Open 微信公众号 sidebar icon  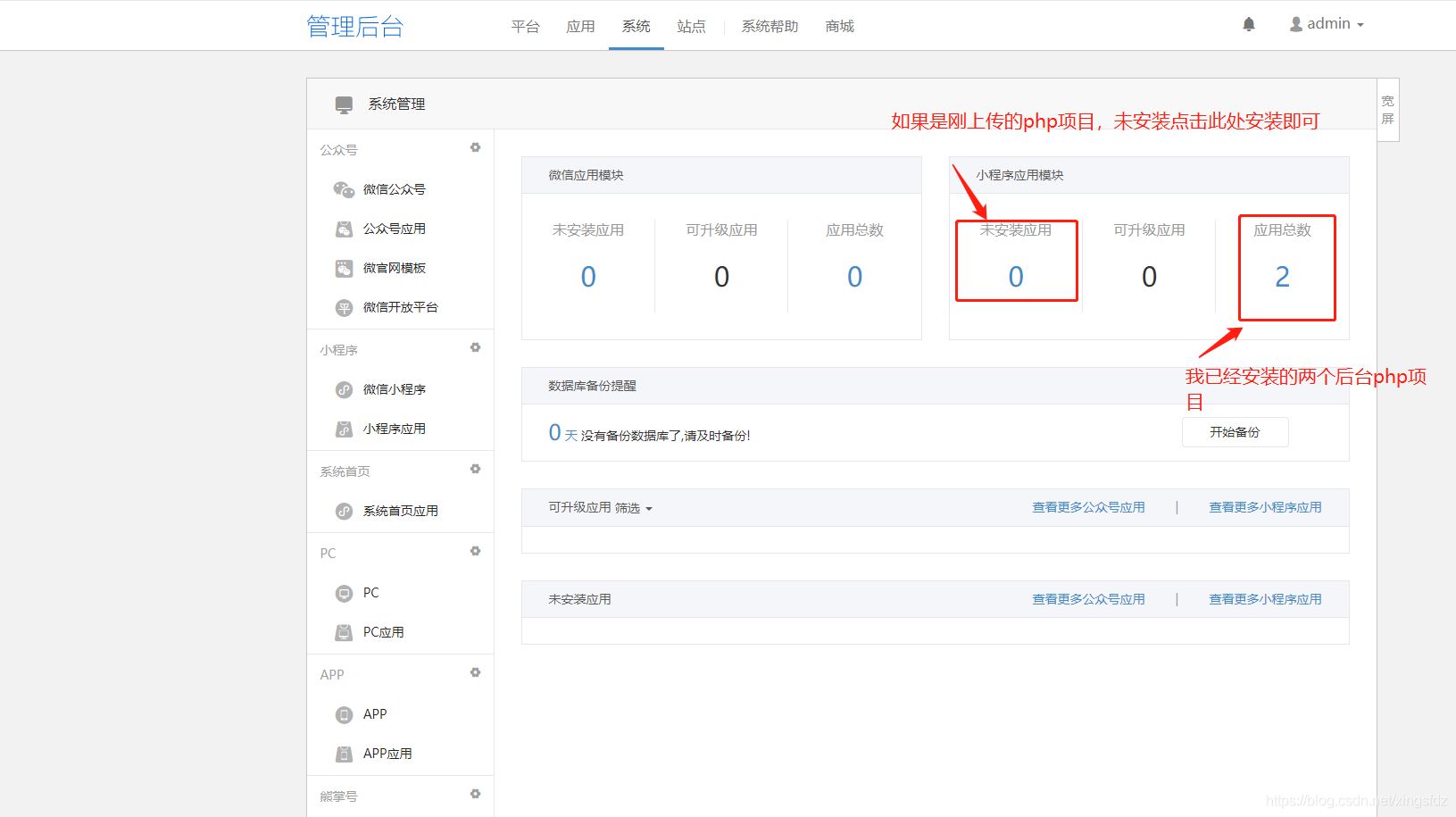click(344, 189)
